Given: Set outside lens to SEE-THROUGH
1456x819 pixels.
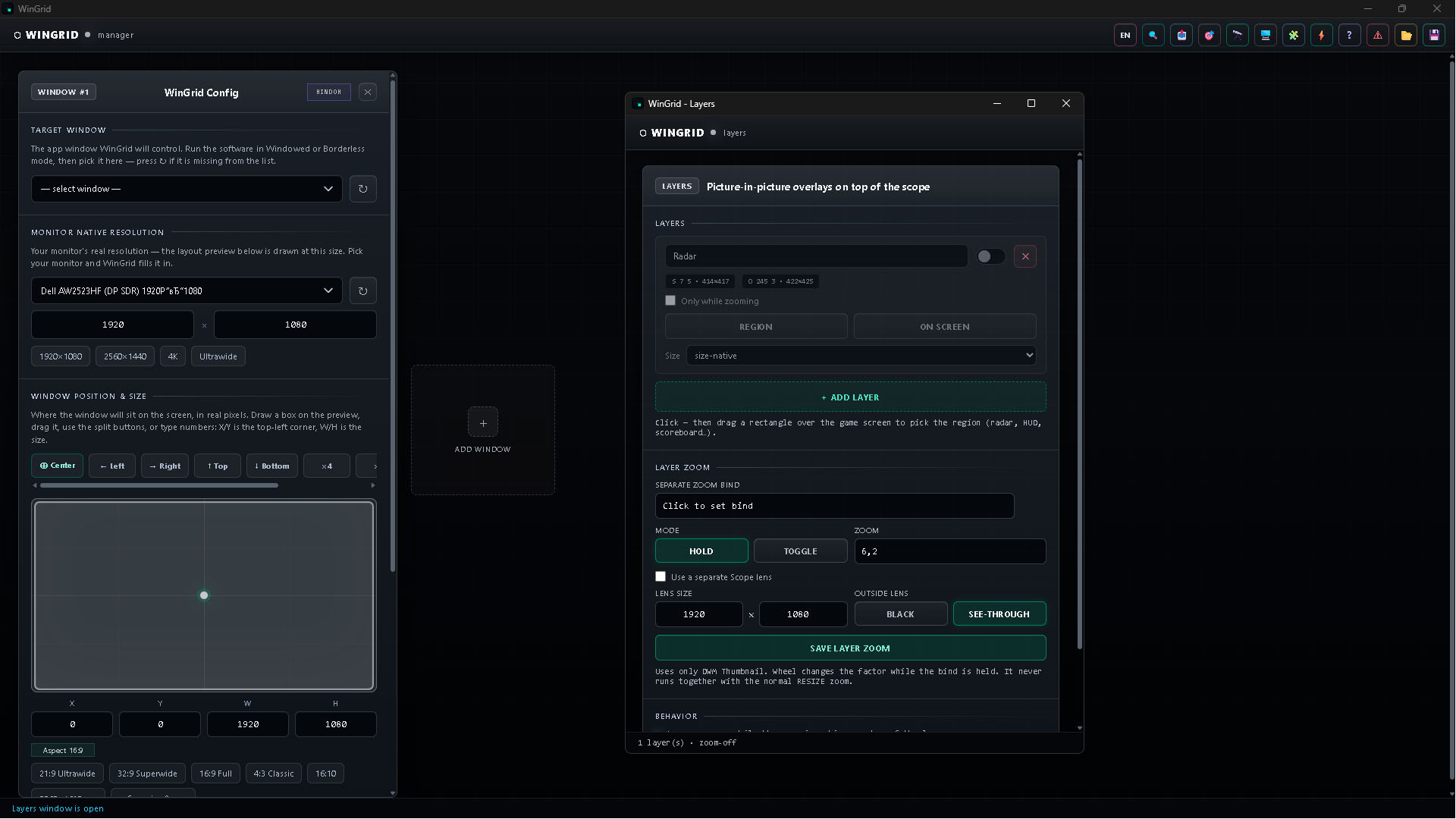Looking at the screenshot, I should pyautogui.click(x=999, y=614).
